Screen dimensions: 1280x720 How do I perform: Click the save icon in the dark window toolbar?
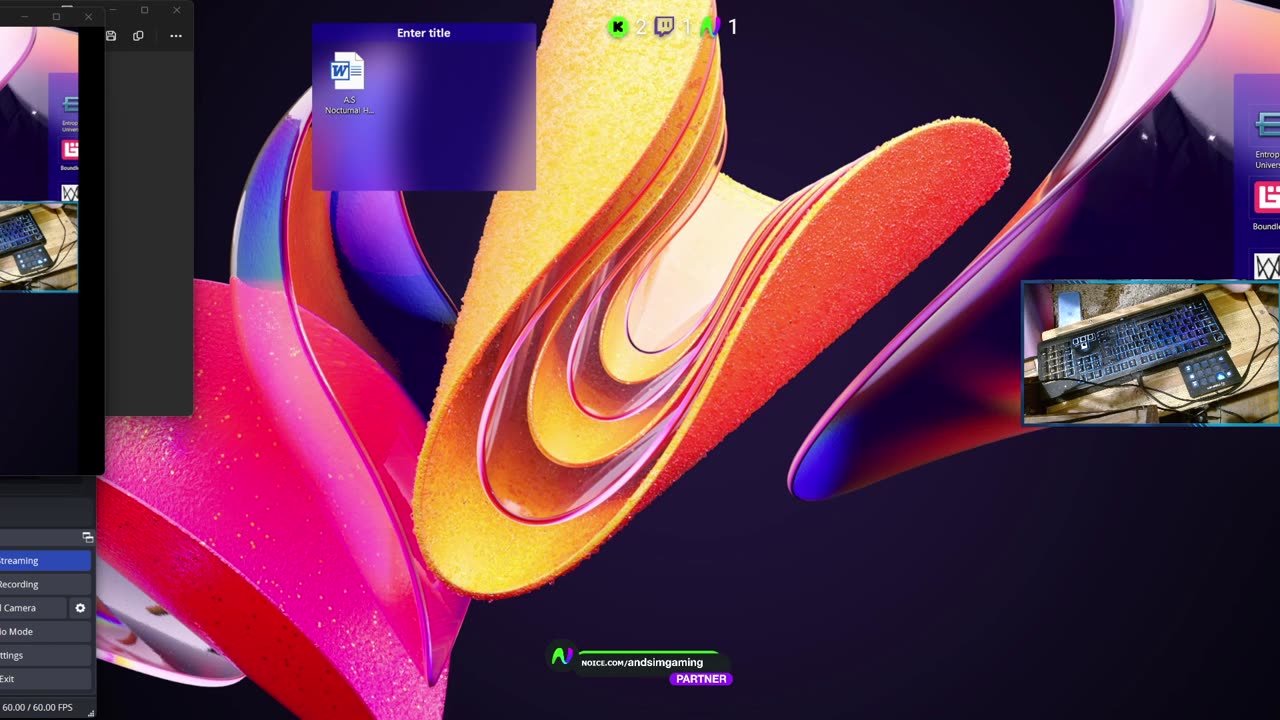coord(111,36)
